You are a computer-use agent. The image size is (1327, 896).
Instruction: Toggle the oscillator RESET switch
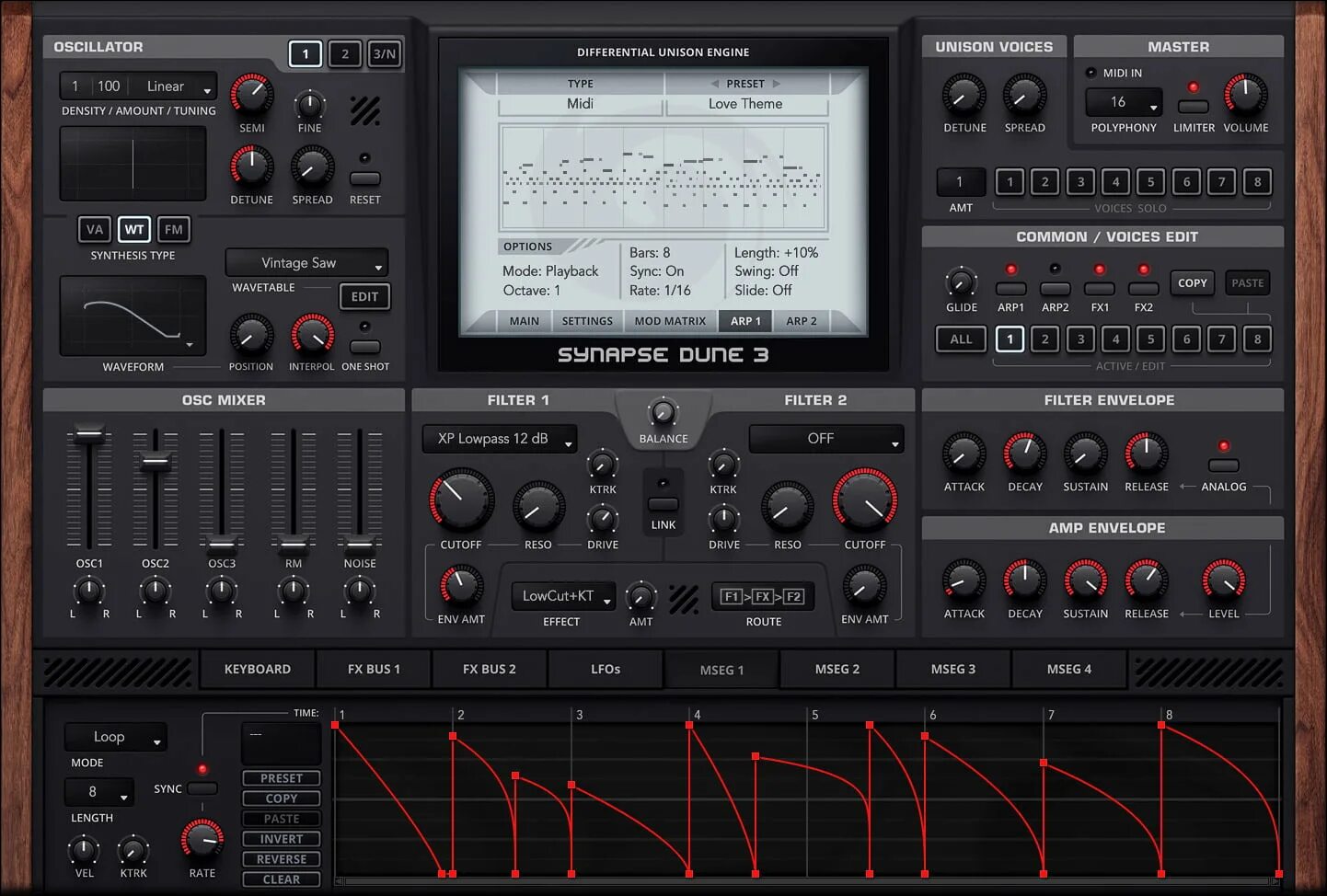pyautogui.click(x=365, y=178)
